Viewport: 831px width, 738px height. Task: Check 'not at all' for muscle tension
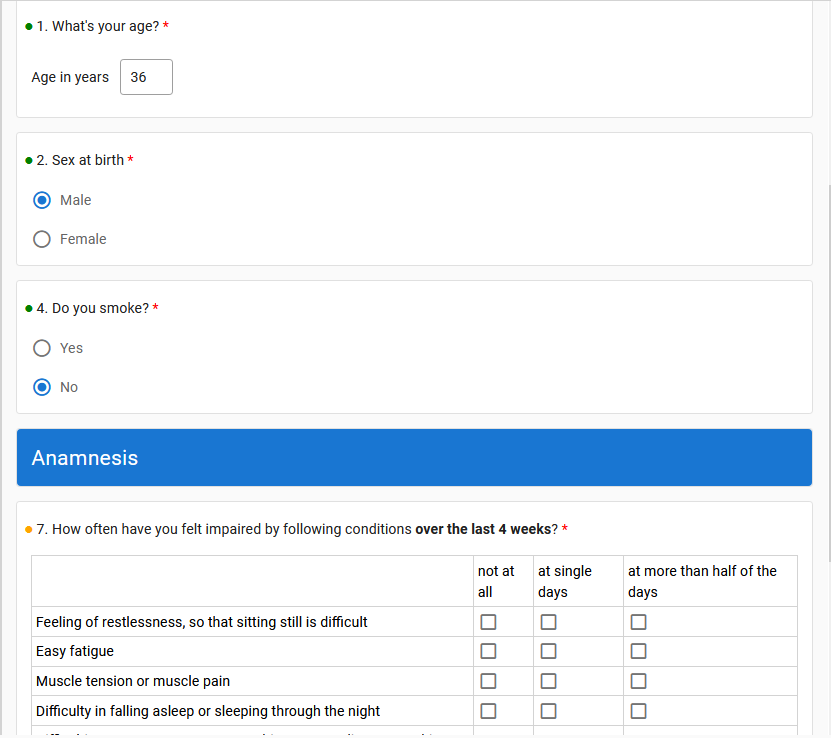[x=488, y=681]
